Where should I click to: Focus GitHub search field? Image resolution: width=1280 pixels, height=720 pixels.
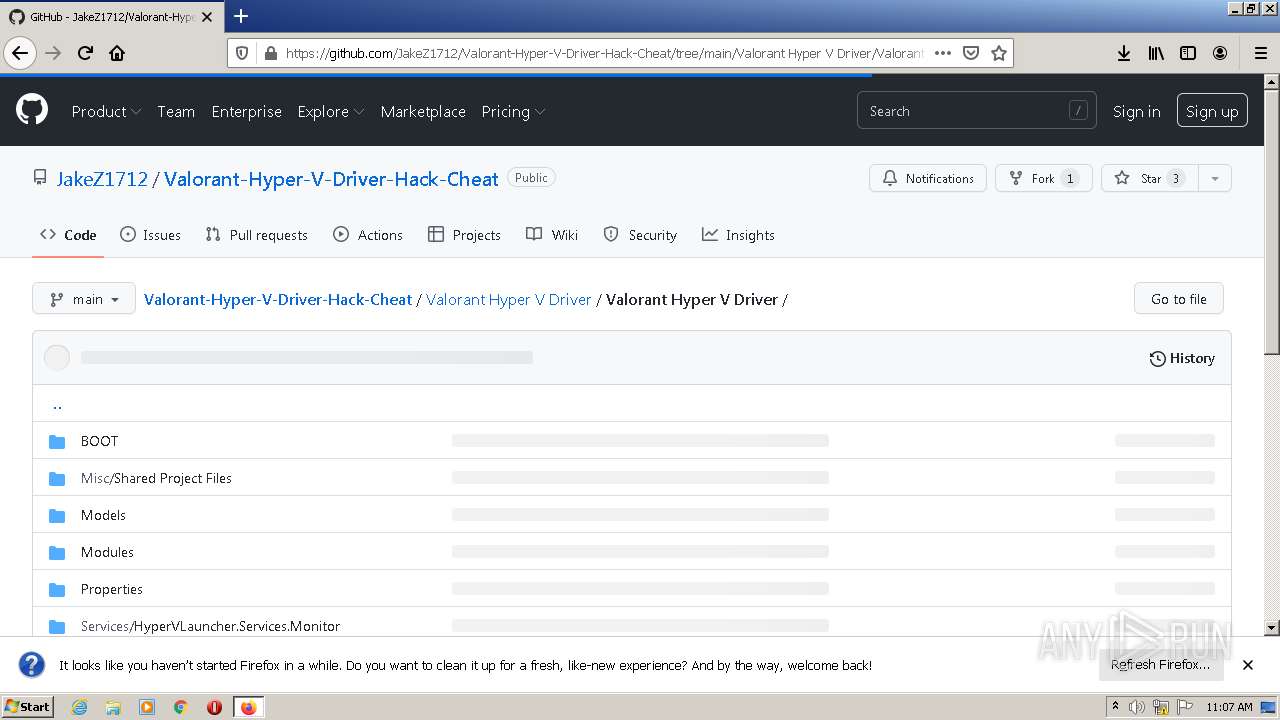976,111
